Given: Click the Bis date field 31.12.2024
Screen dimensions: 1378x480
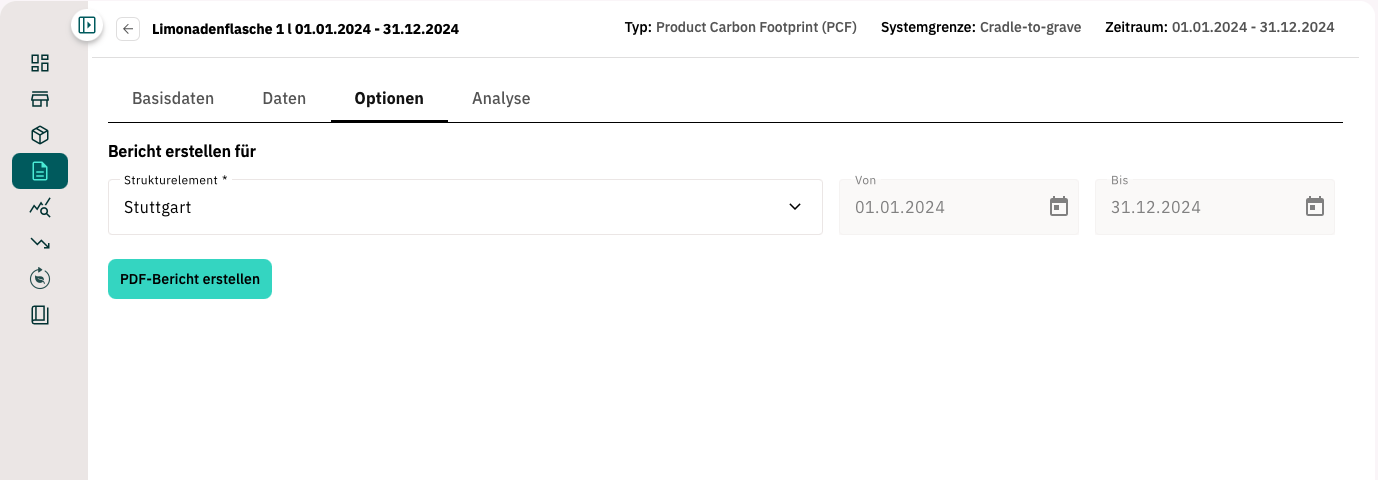Looking at the screenshot, I should click(1215, 207).
